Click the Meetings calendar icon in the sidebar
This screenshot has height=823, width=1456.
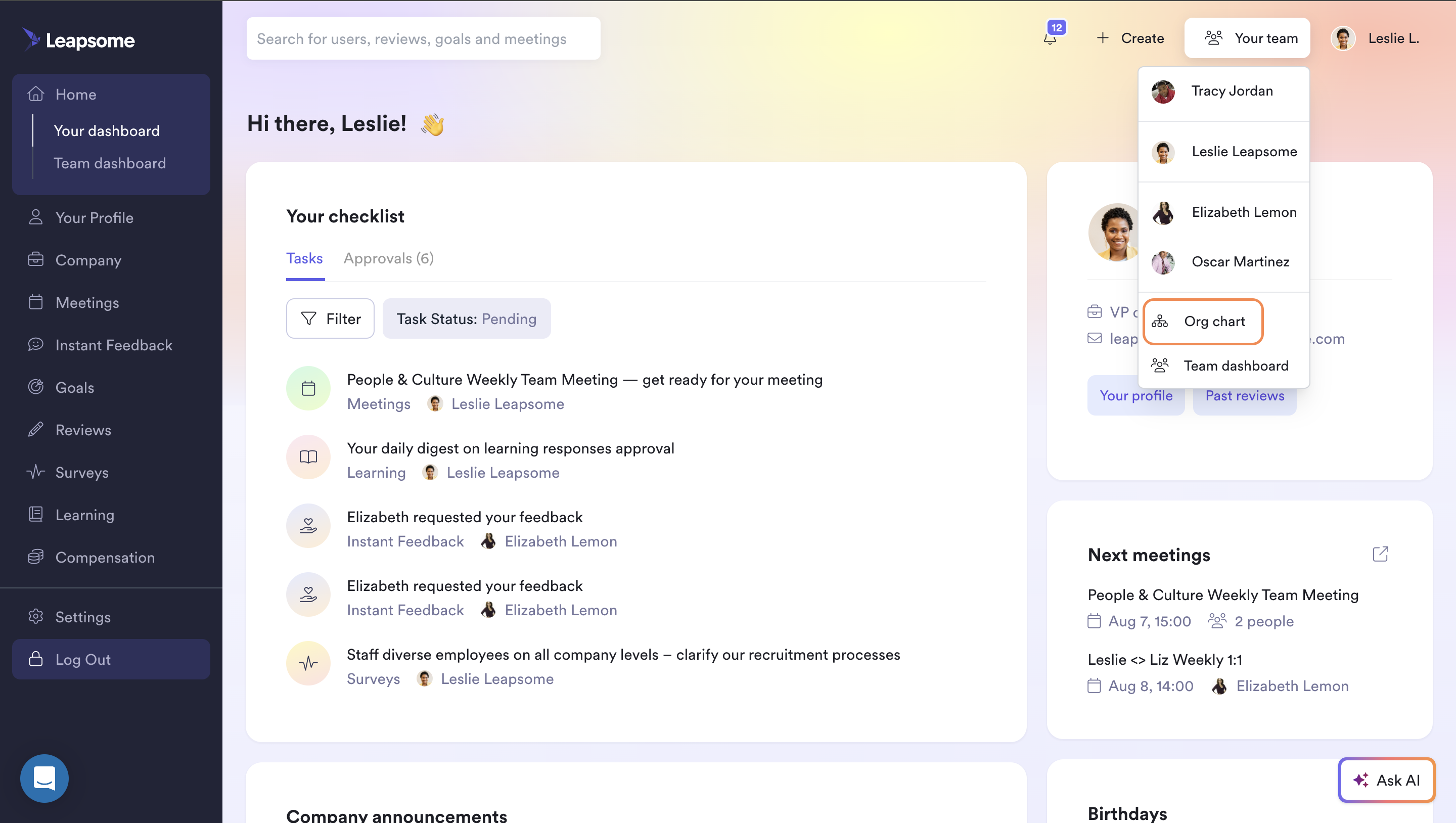(35, 302)
